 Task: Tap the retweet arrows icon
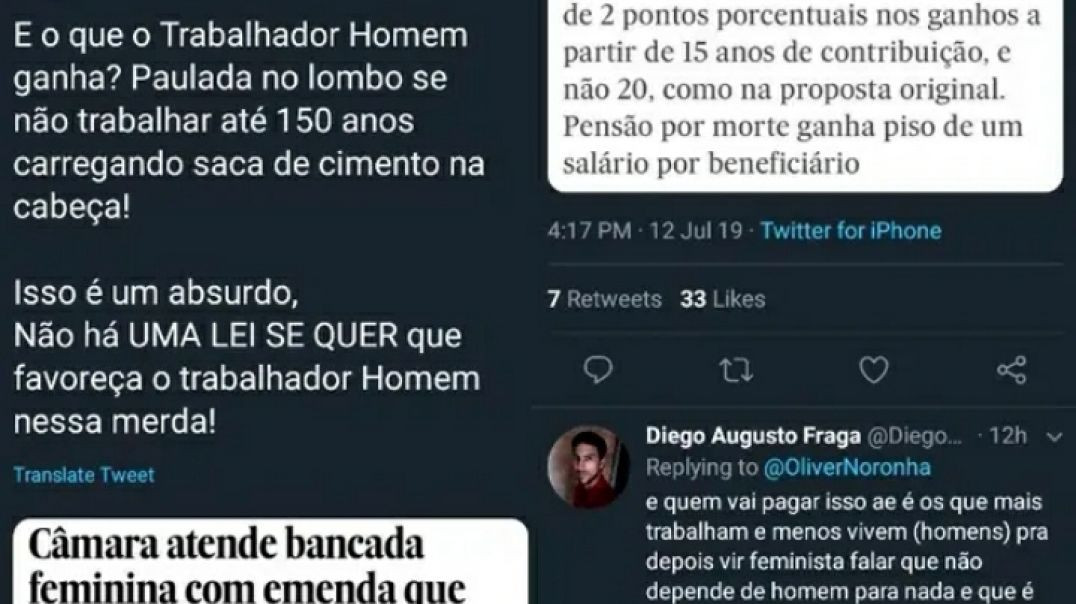tap(736, 371)
